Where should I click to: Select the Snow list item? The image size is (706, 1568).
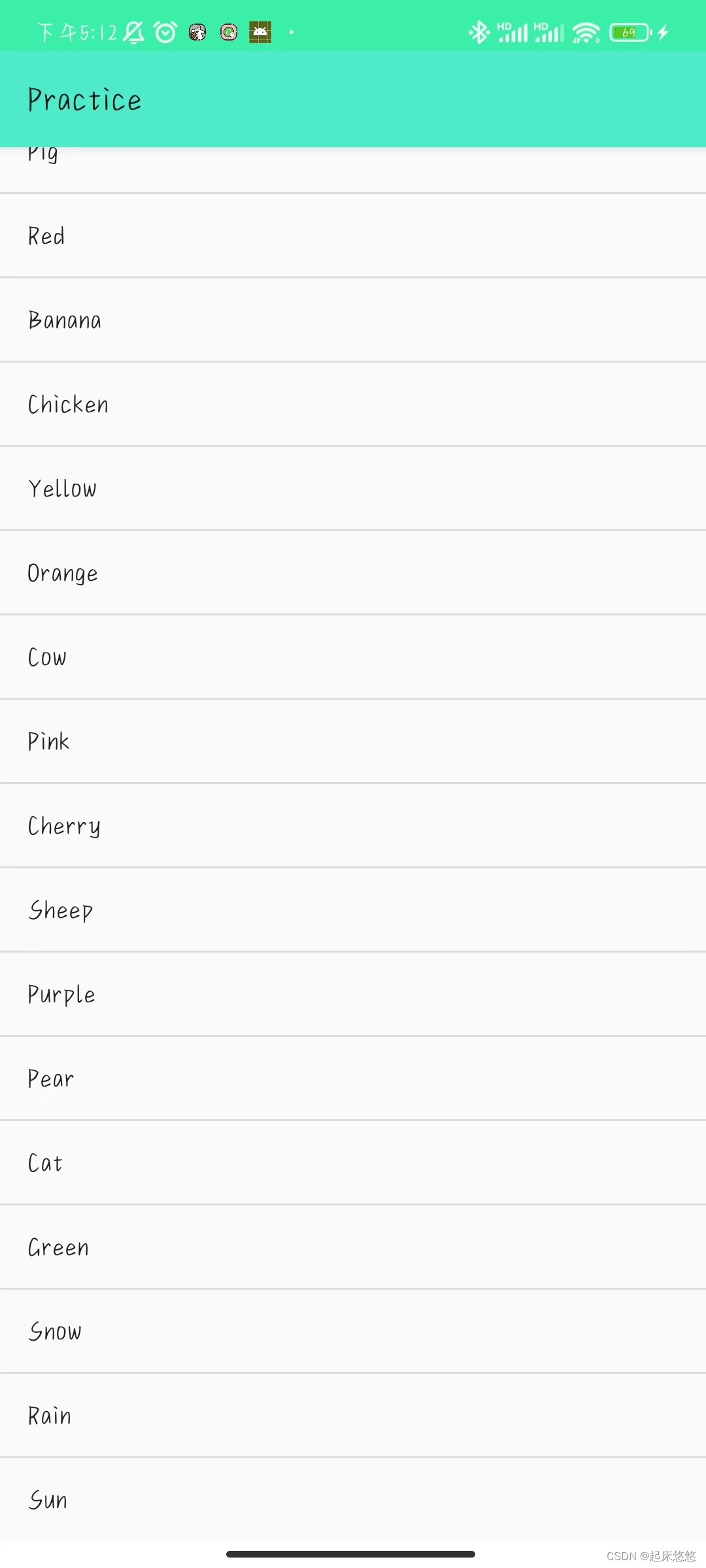[353, 1331]
